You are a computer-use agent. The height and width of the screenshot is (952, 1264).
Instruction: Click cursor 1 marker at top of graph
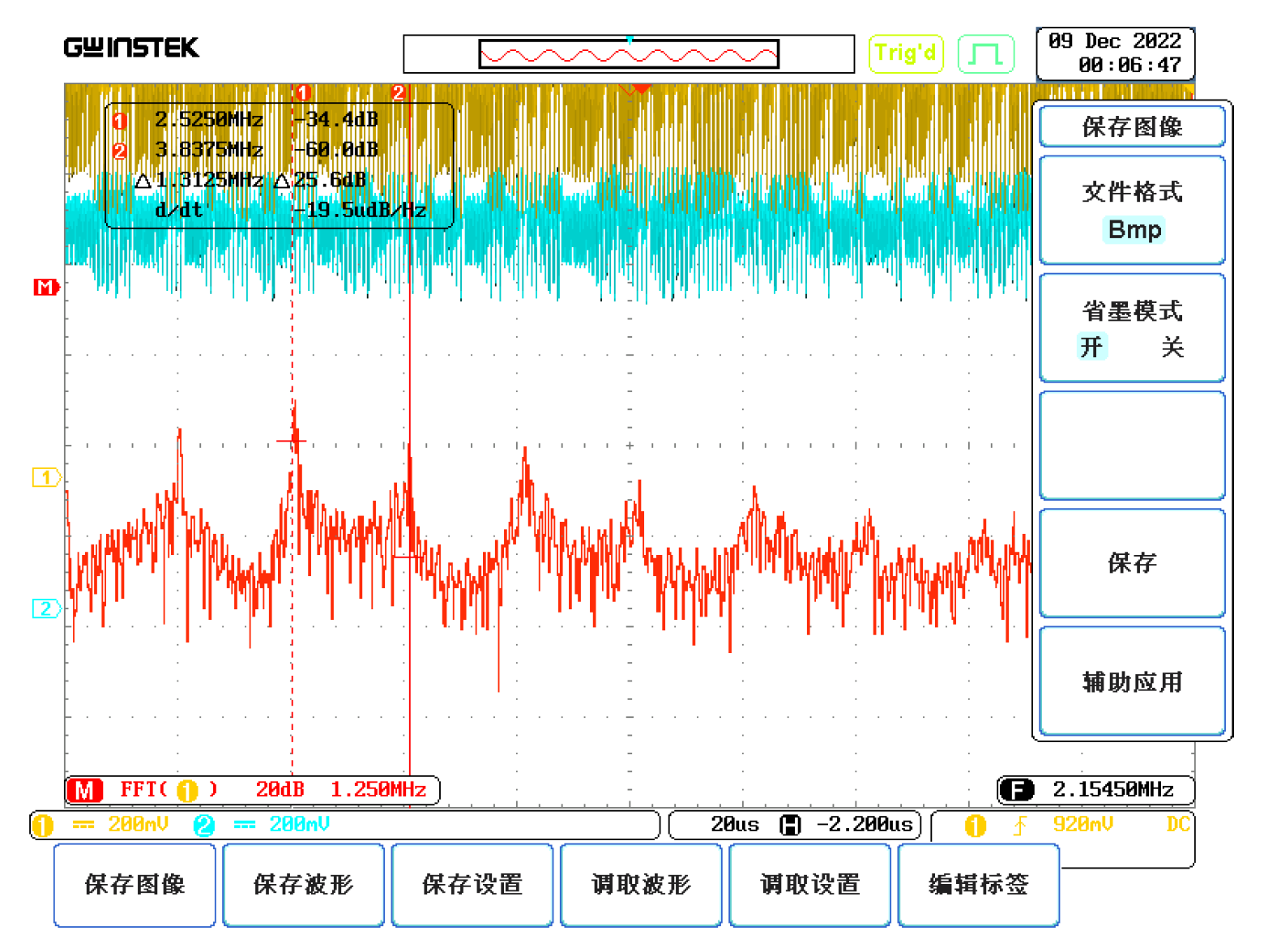pos(303,92)
